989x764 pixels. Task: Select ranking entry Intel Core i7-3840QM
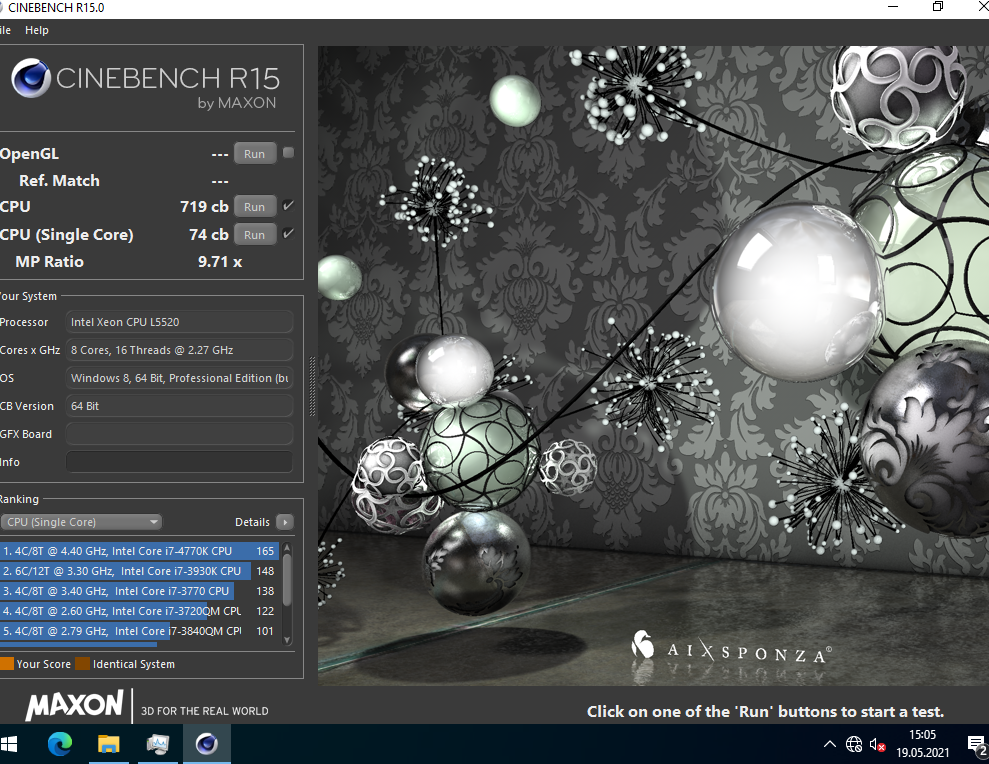click(x=139, y=631)
